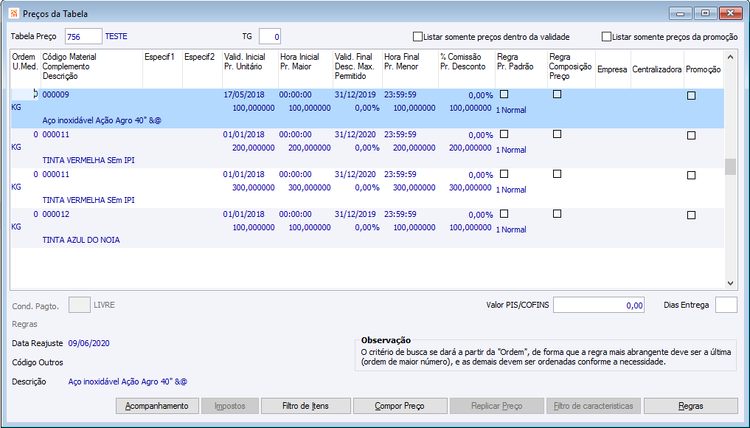The height and width of the screenshot is (428, 750).
Task: Click the Hora Final column header
Action: pyautogui.click(x=402, y=57)
